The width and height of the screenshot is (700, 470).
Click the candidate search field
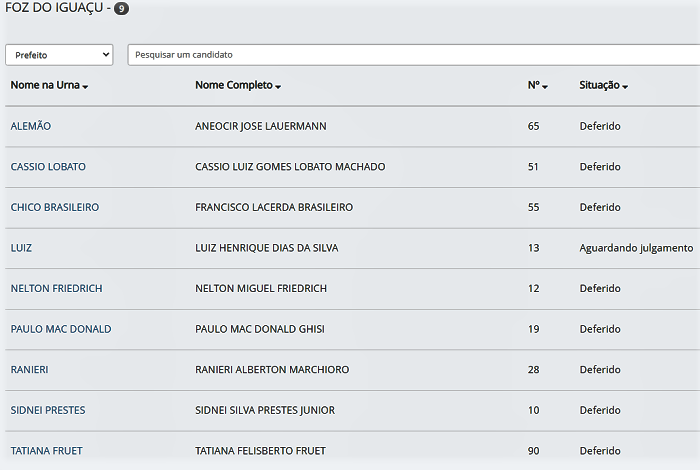point(414,54)
